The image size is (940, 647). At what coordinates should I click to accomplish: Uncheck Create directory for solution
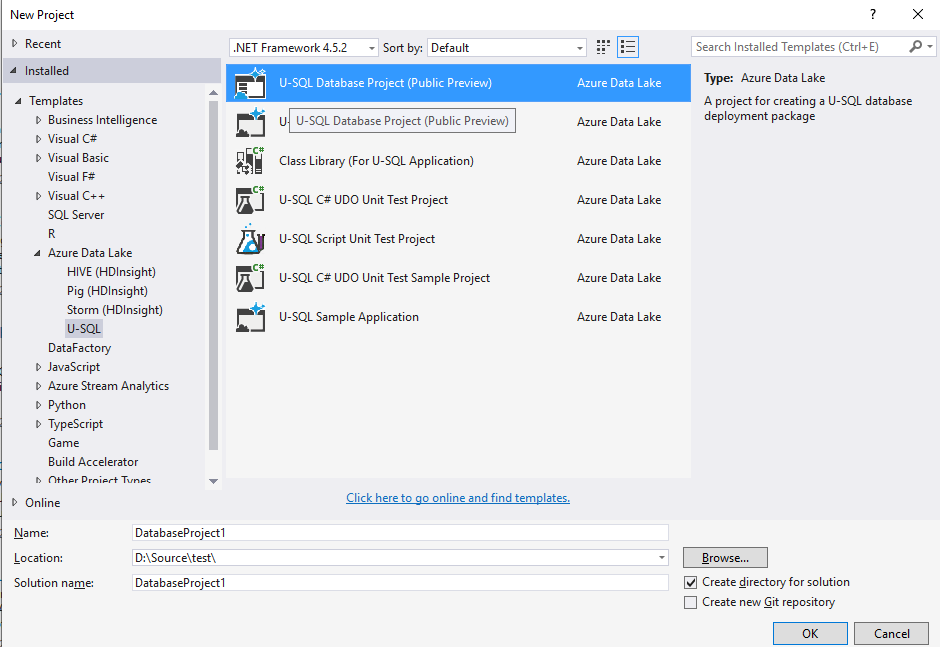[x=690, y=581]
